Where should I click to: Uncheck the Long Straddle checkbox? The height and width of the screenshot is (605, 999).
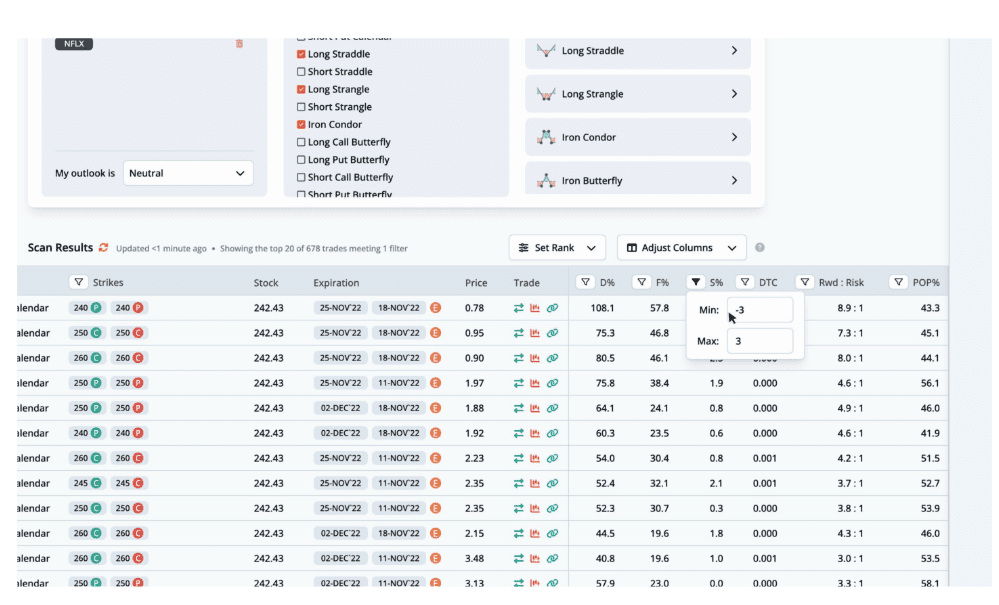pyautogui.click(x=302, y=54)
